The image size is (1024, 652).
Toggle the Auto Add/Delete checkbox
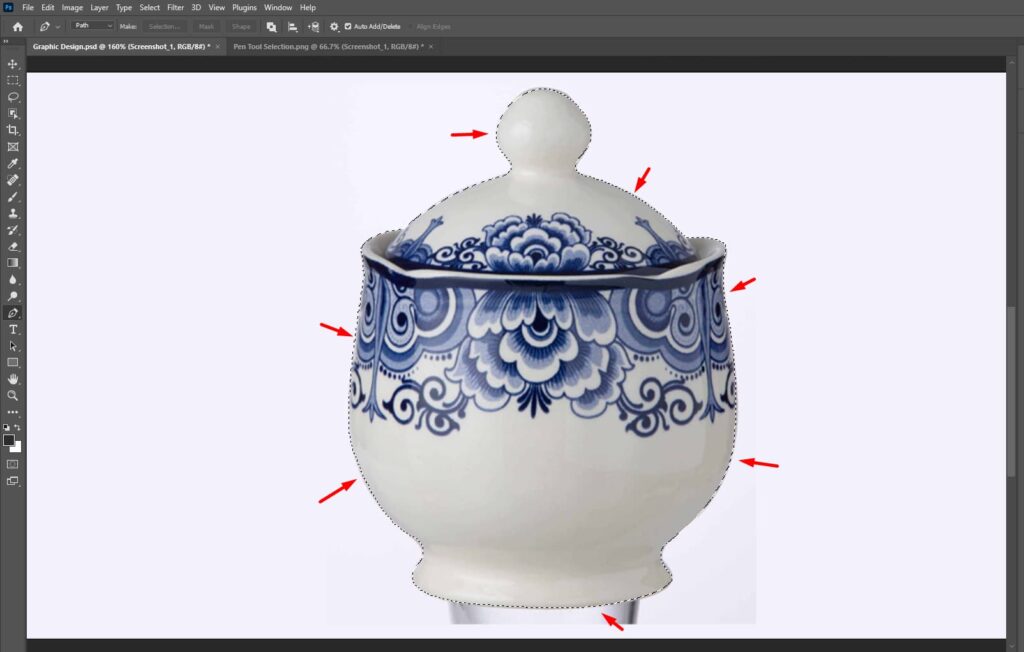[348, 27]
